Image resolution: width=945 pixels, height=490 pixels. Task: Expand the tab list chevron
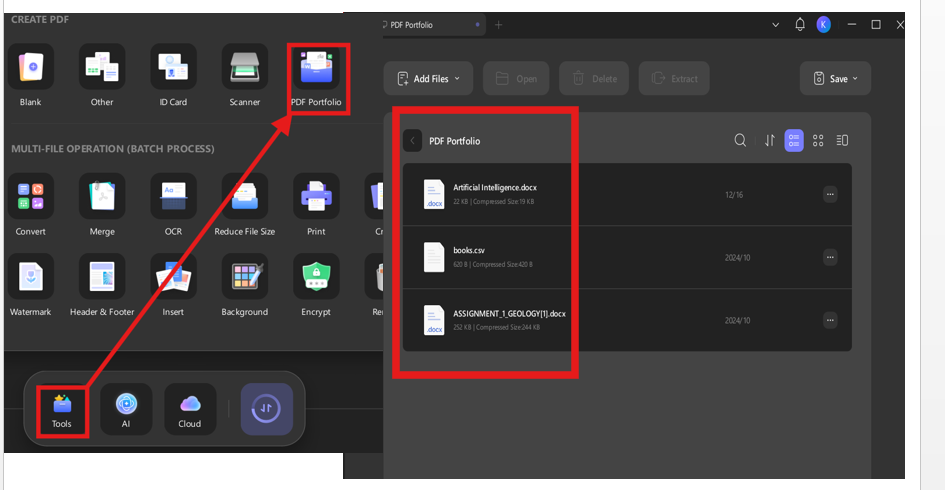point(776,25)
